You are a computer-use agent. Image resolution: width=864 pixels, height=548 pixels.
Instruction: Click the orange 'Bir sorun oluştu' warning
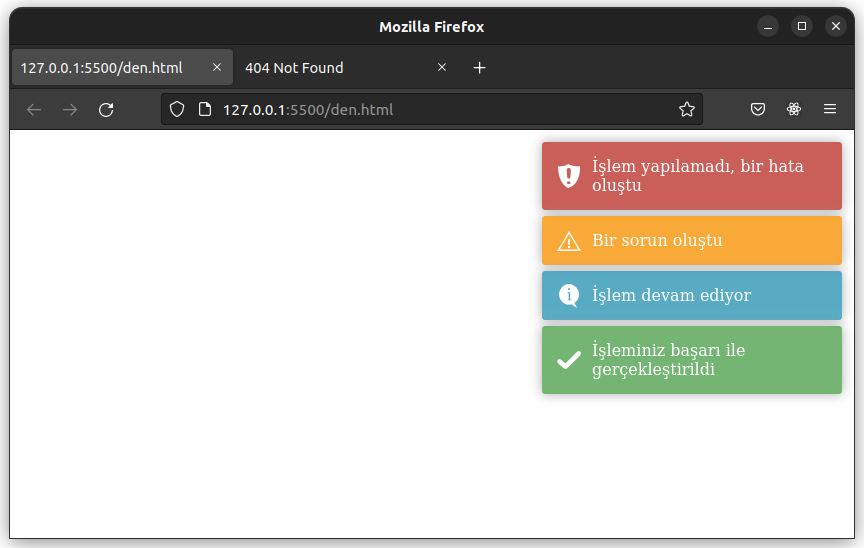point(692,240)
